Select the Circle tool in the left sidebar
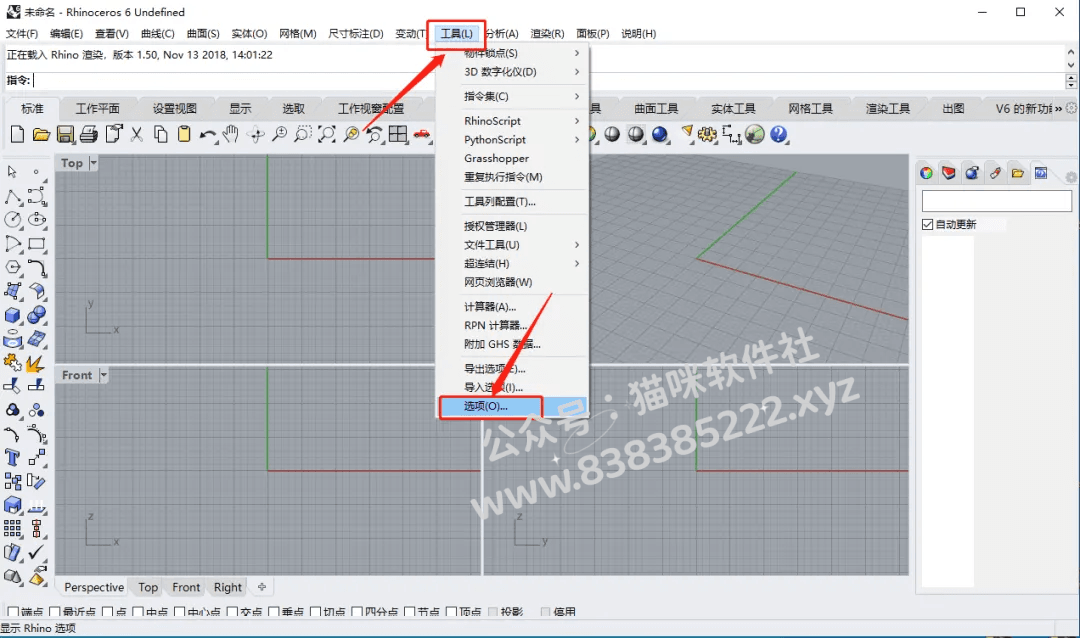 pos(12,220)
